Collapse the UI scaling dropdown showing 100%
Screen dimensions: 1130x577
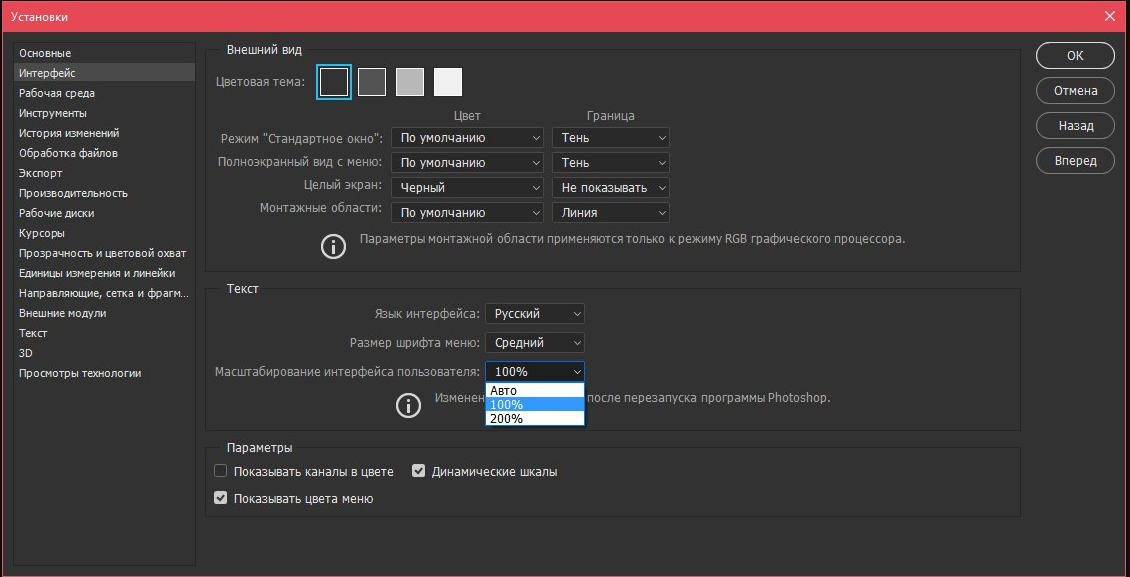[535, 372]
